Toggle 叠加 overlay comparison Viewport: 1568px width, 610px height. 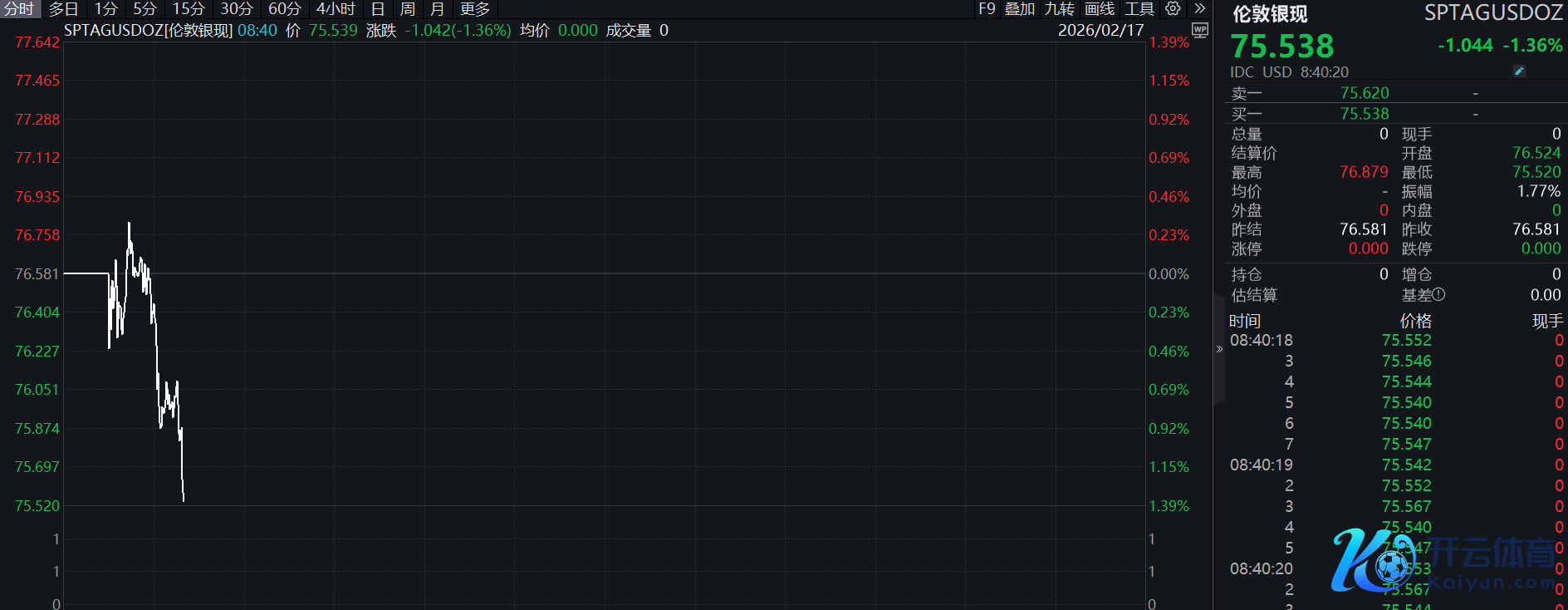pos(1020,9)
